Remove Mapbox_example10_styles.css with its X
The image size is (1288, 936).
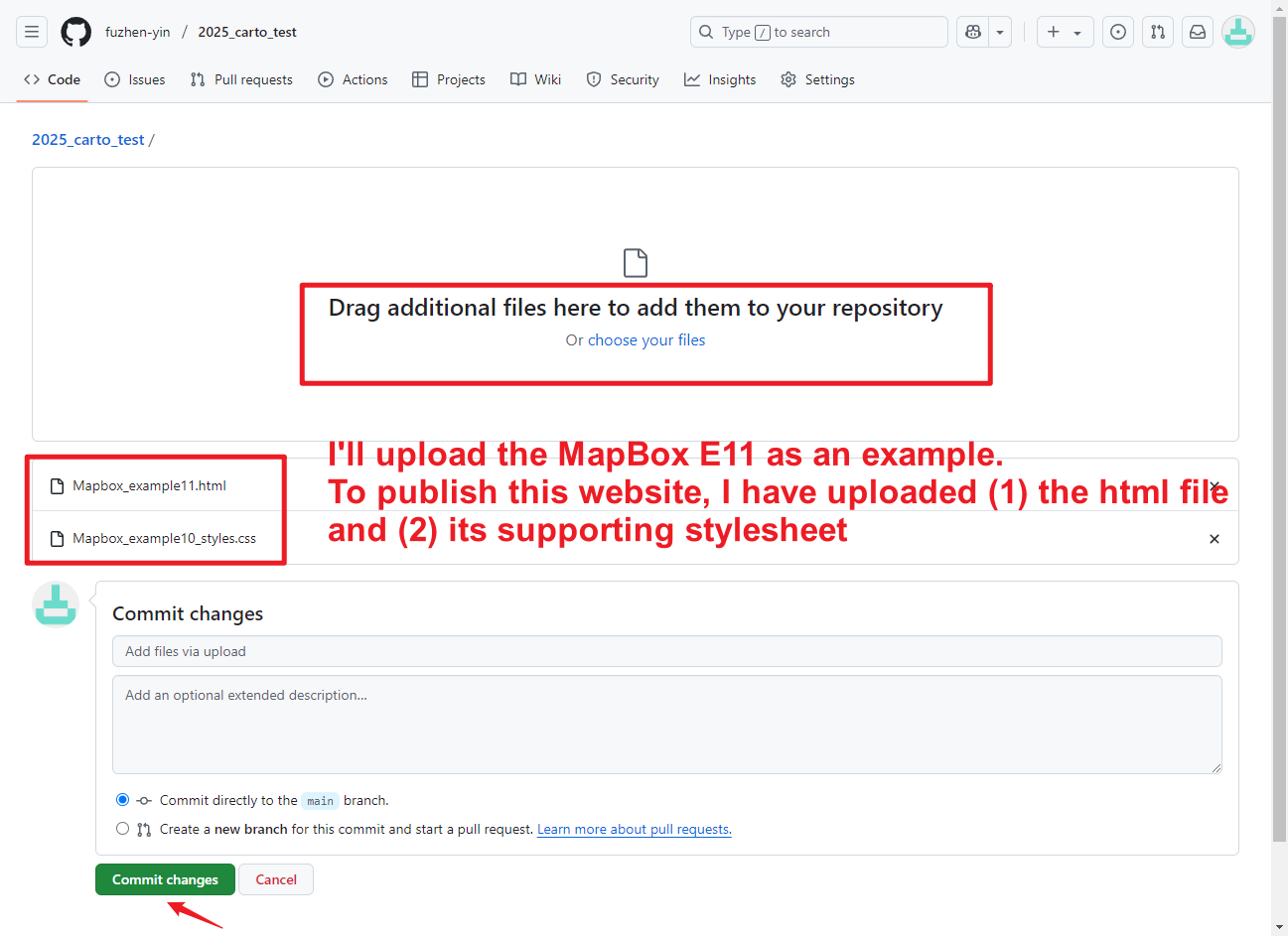click(1215, 539)
